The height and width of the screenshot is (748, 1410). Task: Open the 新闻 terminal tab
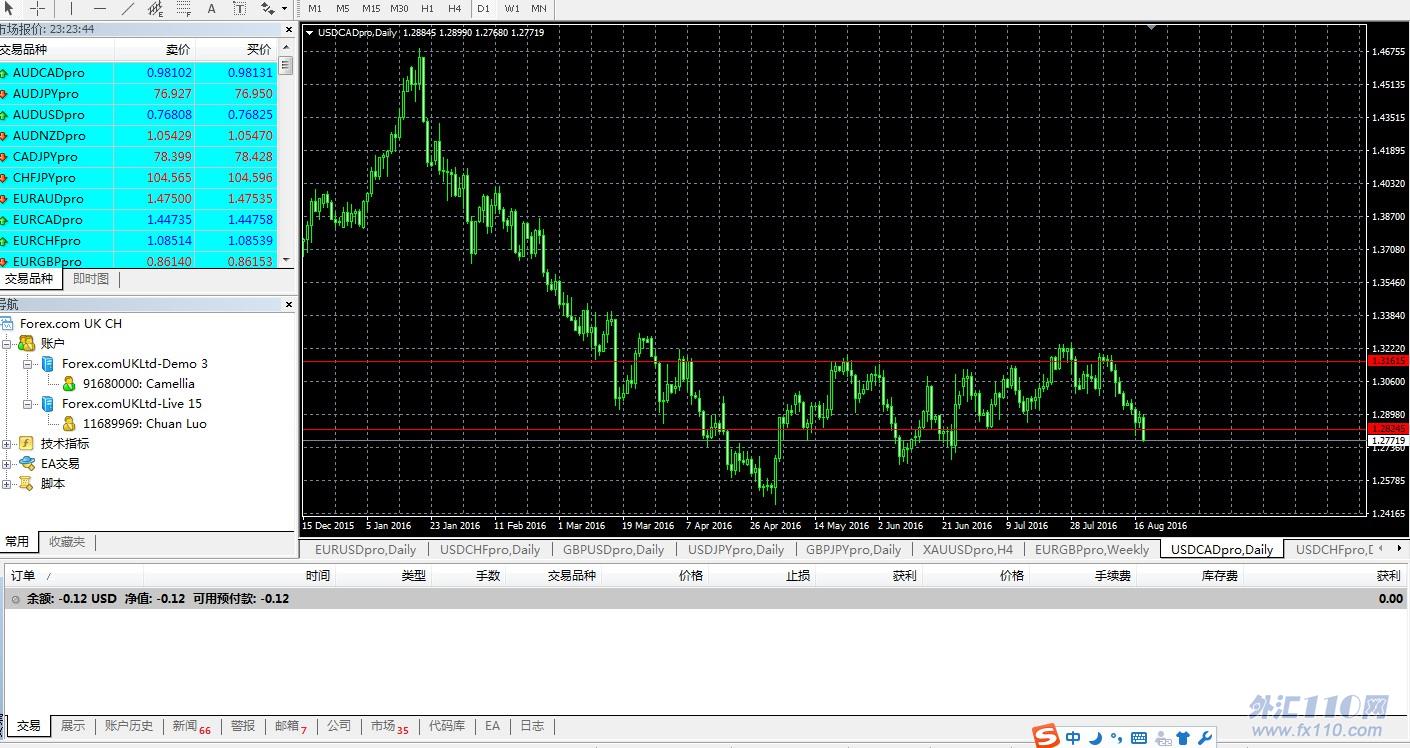click(x=191, y=726)
